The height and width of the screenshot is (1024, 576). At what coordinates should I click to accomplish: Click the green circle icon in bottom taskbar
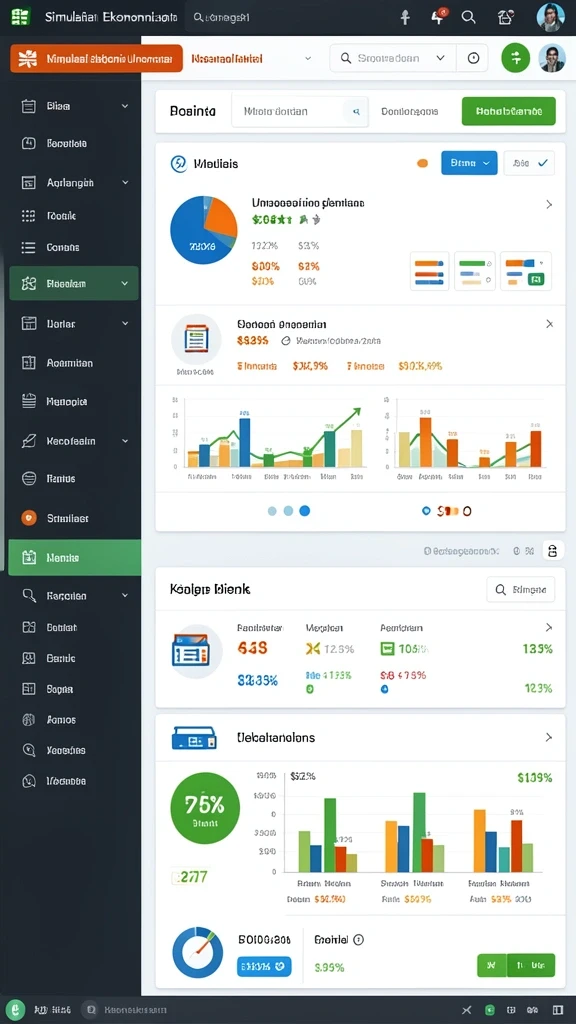(16, 1010)
